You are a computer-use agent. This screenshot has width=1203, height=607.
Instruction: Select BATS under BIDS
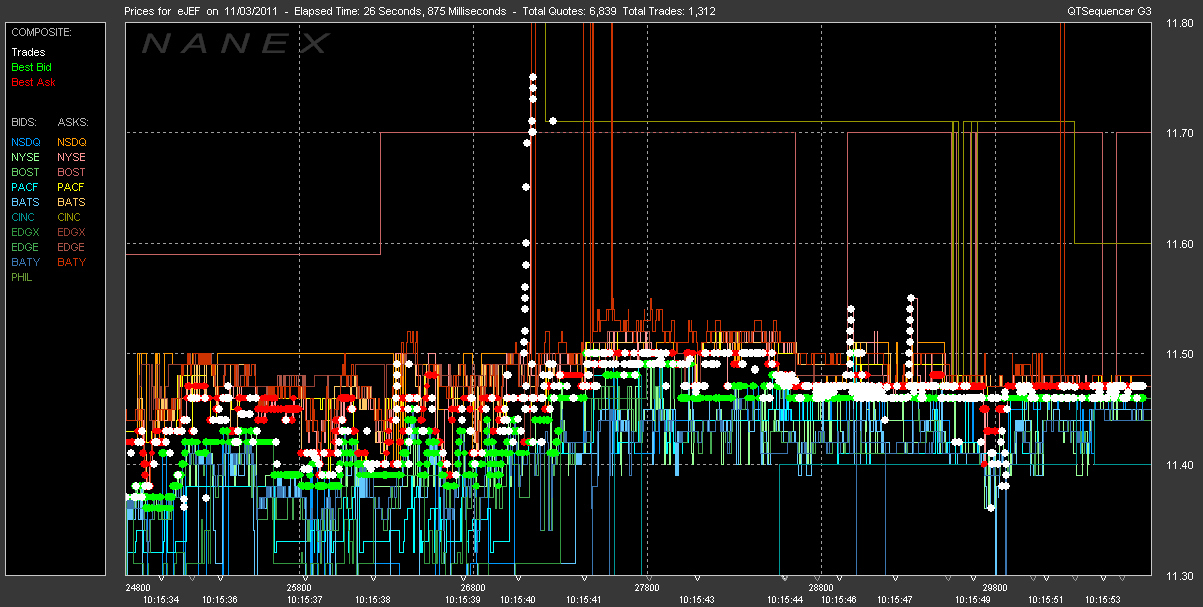click(26, 201)
